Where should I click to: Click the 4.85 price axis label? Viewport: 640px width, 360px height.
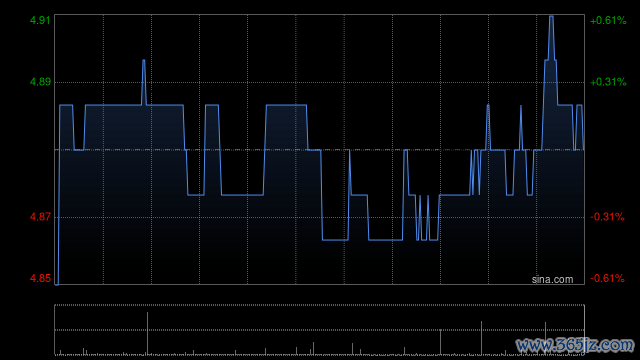40,278
